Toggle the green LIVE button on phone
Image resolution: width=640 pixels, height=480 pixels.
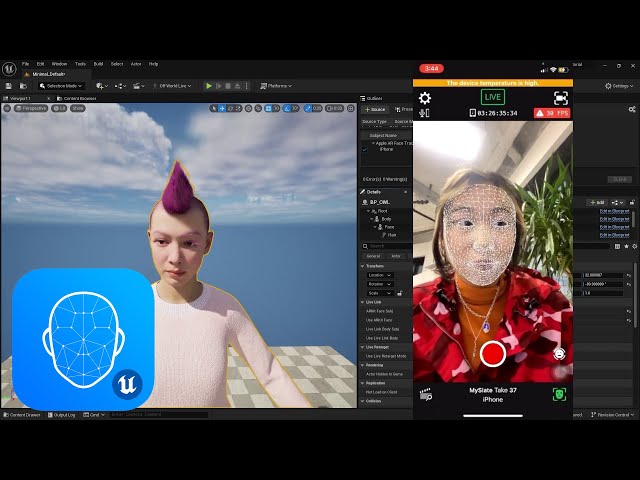point(493,97)
